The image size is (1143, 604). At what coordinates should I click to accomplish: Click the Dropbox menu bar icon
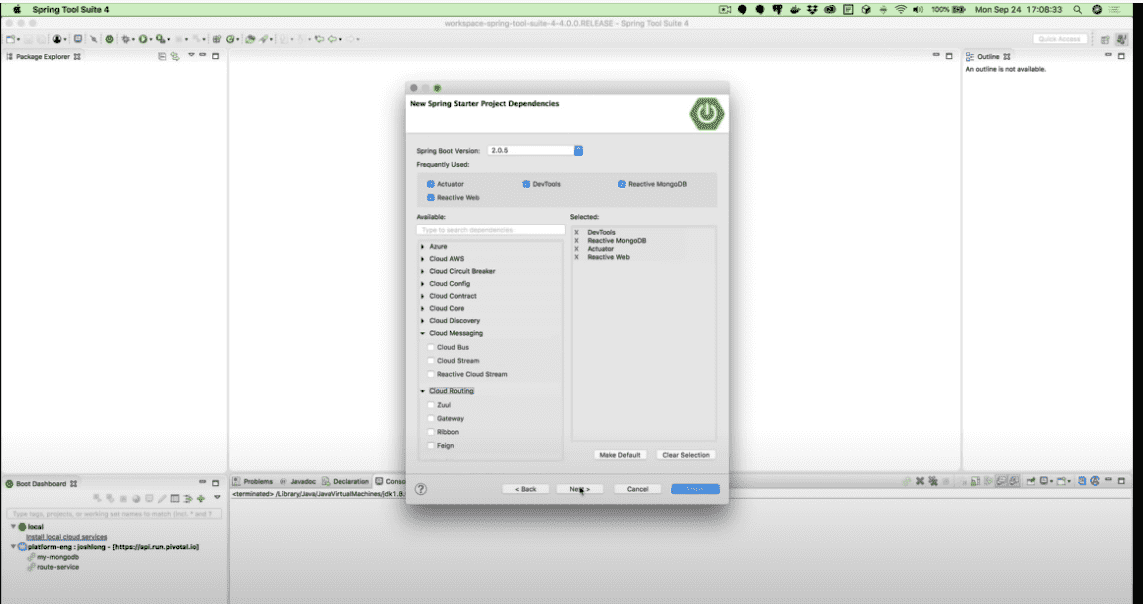coord(812,9)
